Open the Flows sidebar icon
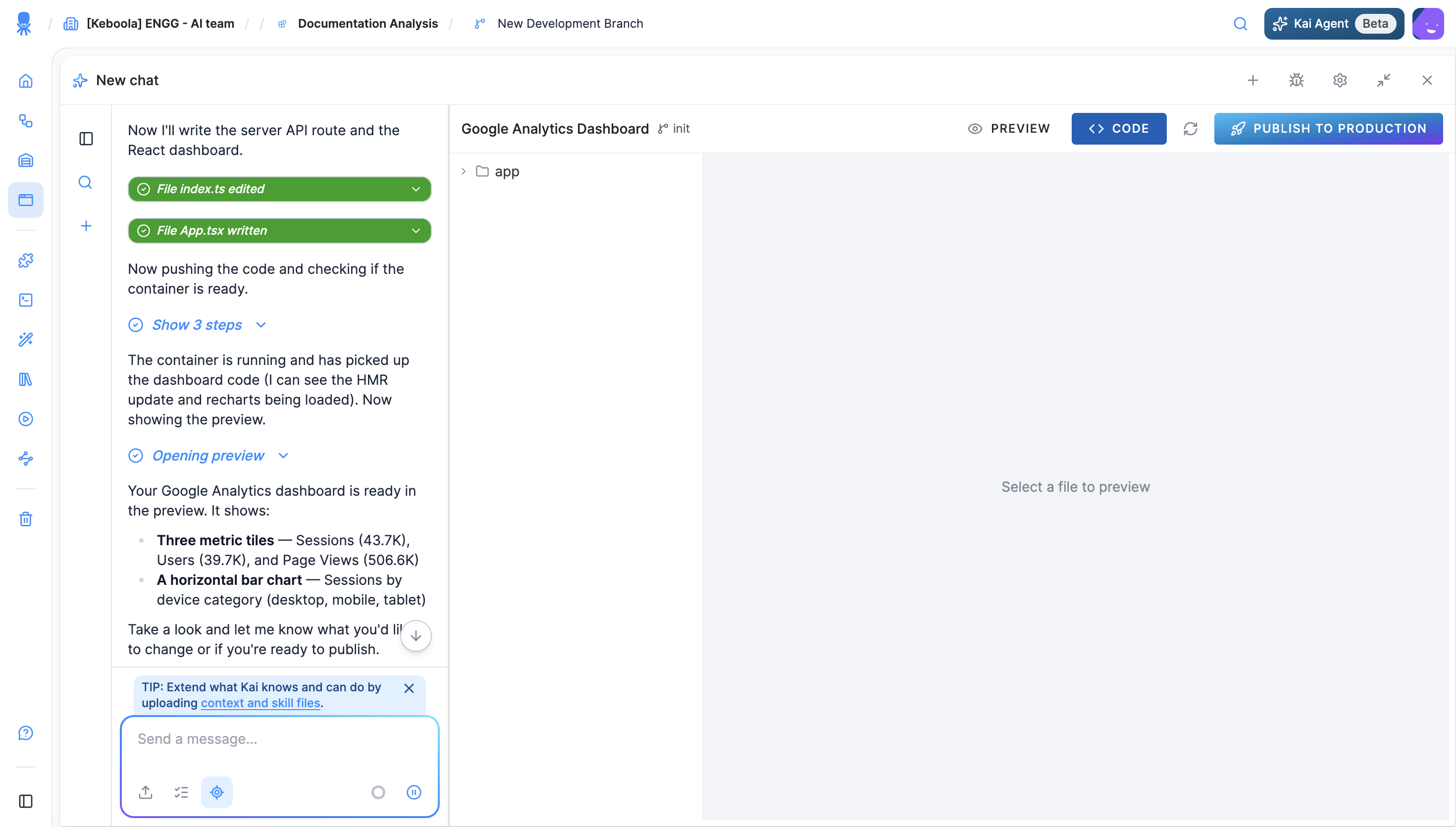 [x=26, y=121]
